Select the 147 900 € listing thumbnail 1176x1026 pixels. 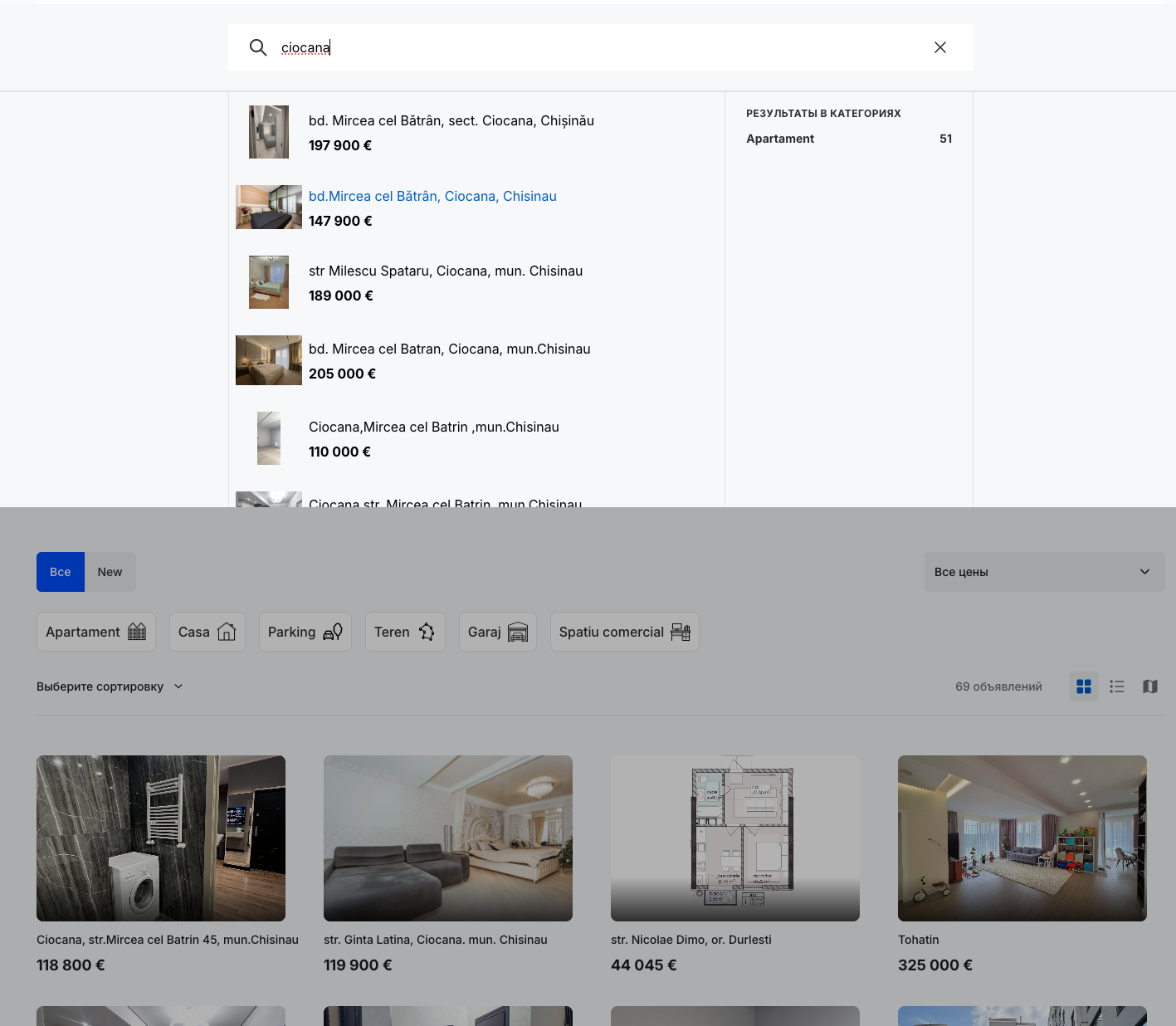coord(269,207)
